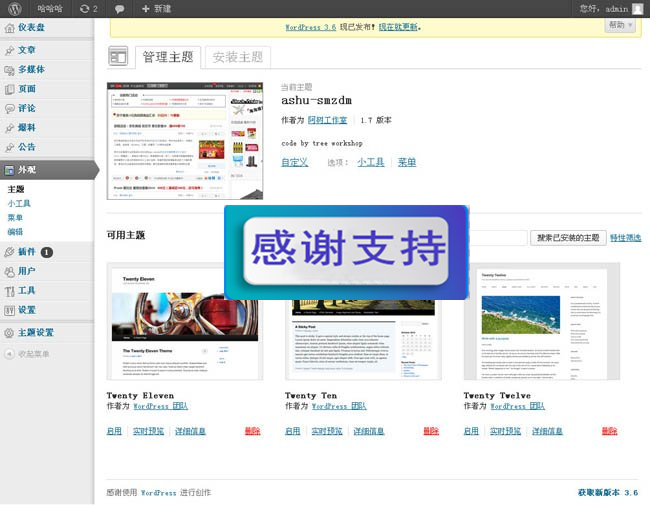Collapse sidebar with 收起菜单 arrow
650x505 pixels.
click(x=9, y=354)
